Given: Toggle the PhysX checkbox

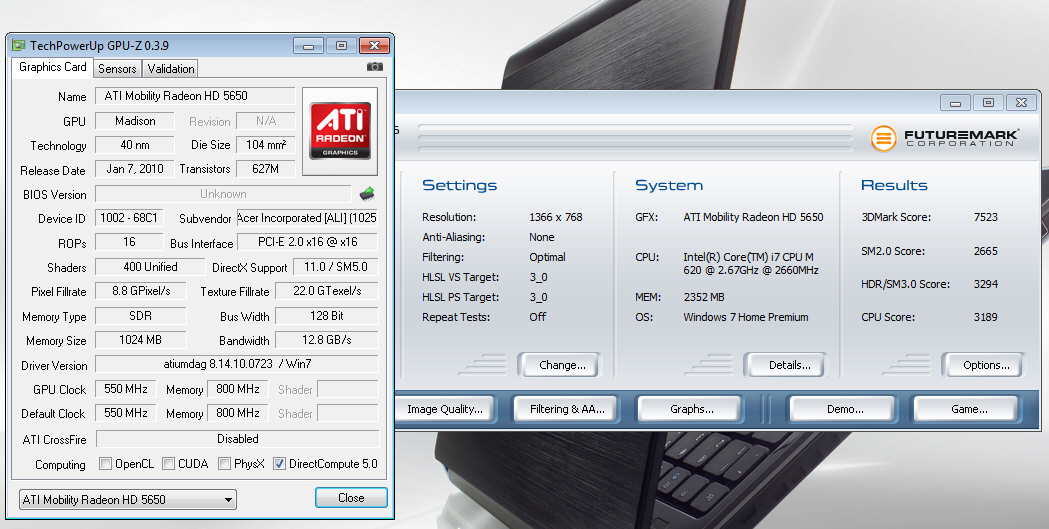Looking at the screenshot, I should pyautogui.click(x=225, y=463).
